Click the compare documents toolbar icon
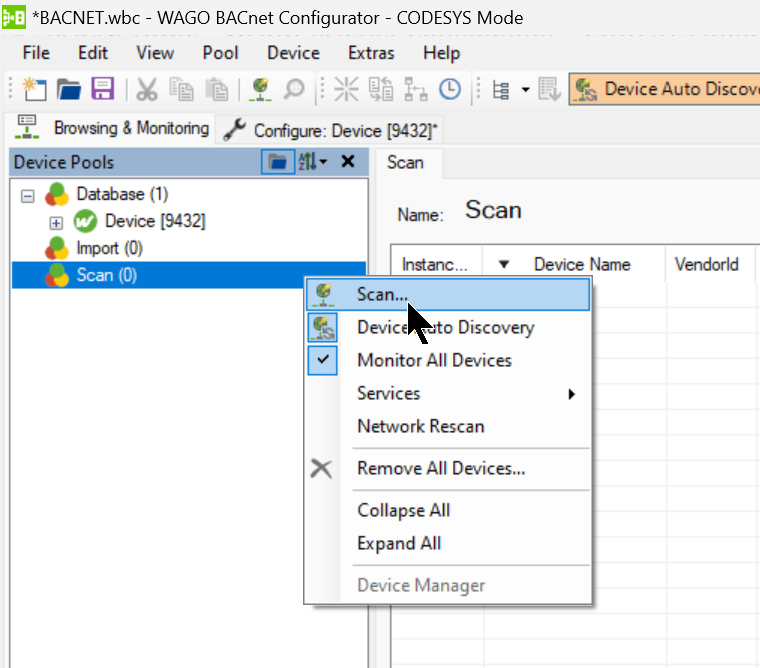 point(381,89)
